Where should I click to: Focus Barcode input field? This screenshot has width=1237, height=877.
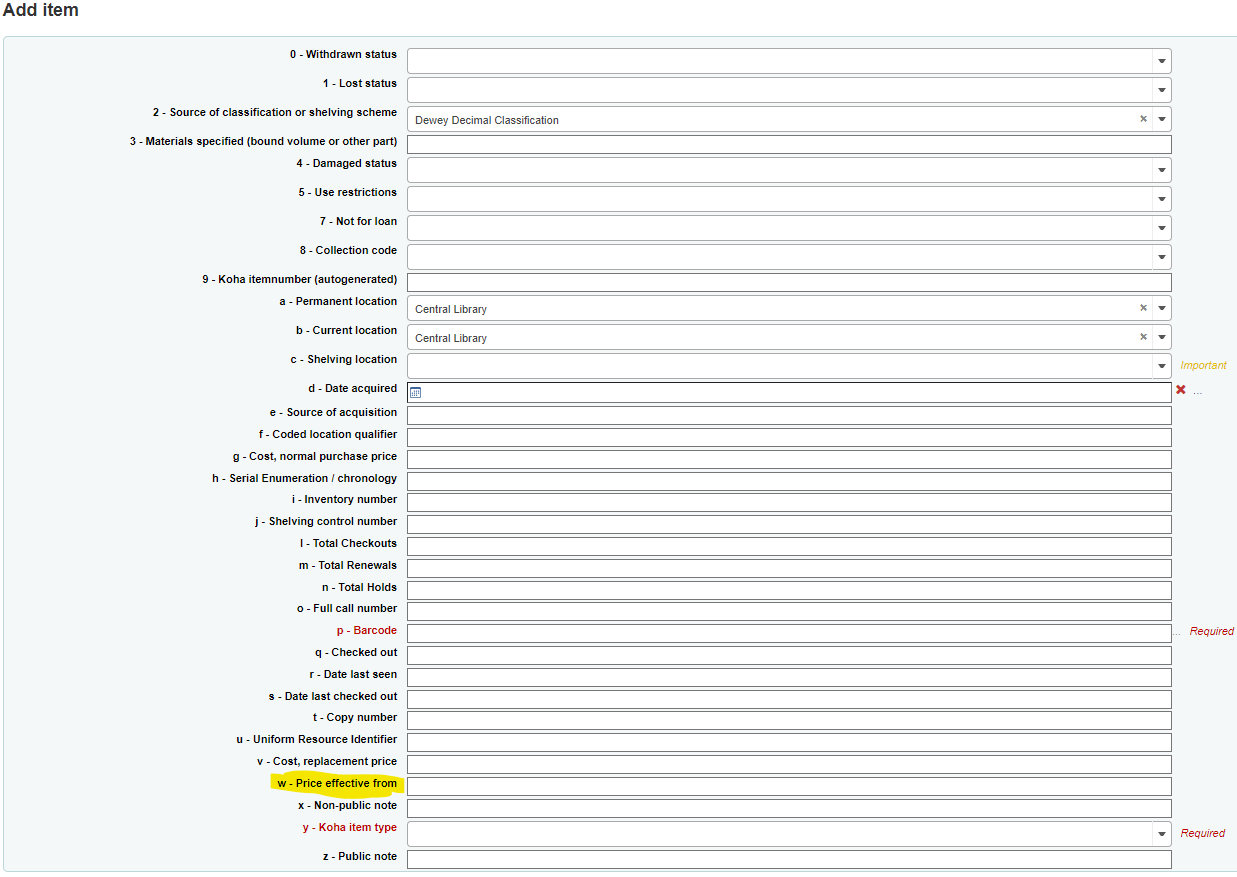coord(789,633)
